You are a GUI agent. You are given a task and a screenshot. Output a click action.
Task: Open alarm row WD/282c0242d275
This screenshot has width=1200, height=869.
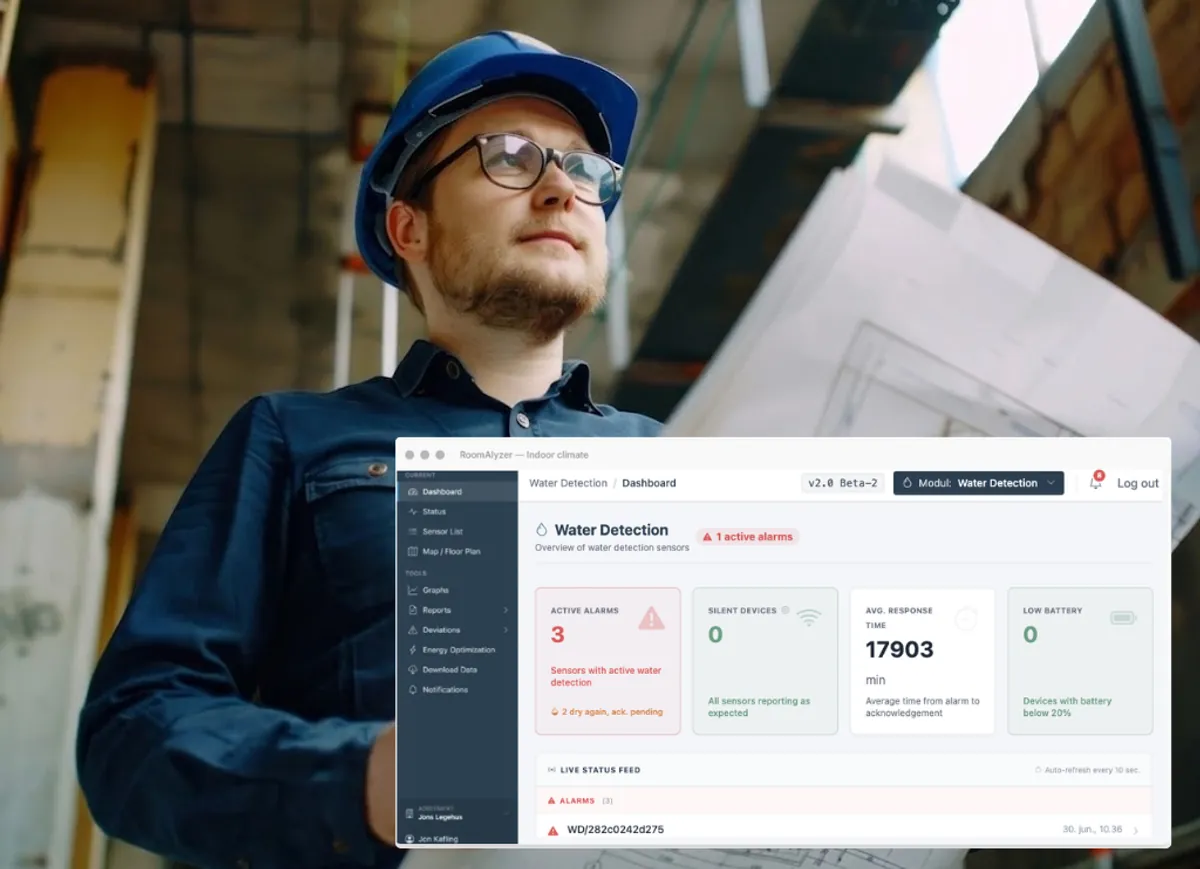click(843, 829)
